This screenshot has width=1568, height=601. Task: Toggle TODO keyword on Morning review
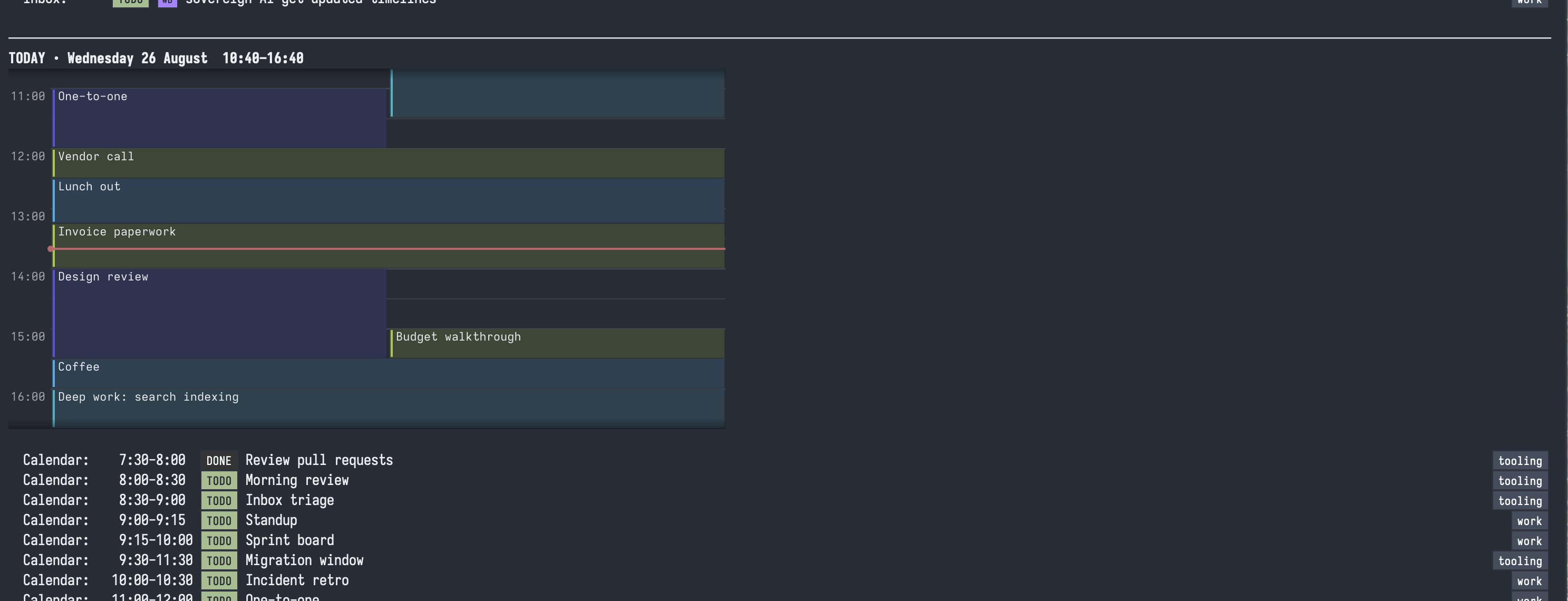pos(218,480)
